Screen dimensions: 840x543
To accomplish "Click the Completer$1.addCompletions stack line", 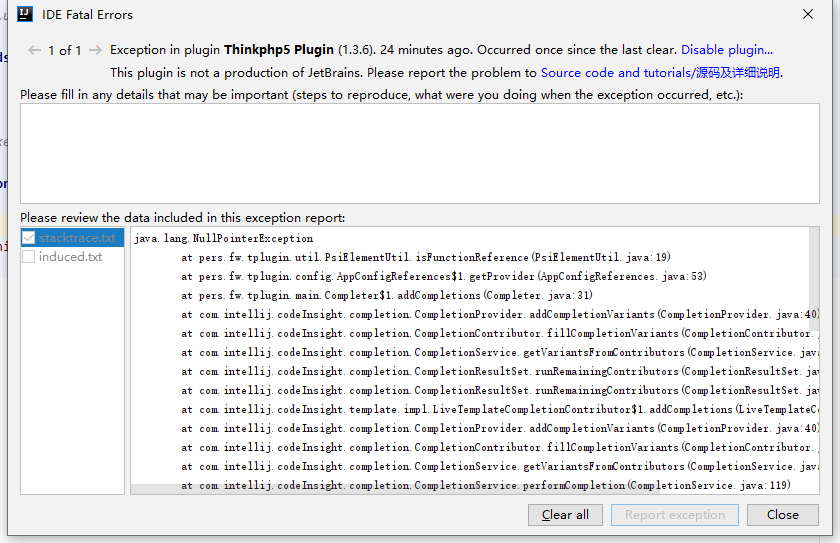I will pos(387,296).
